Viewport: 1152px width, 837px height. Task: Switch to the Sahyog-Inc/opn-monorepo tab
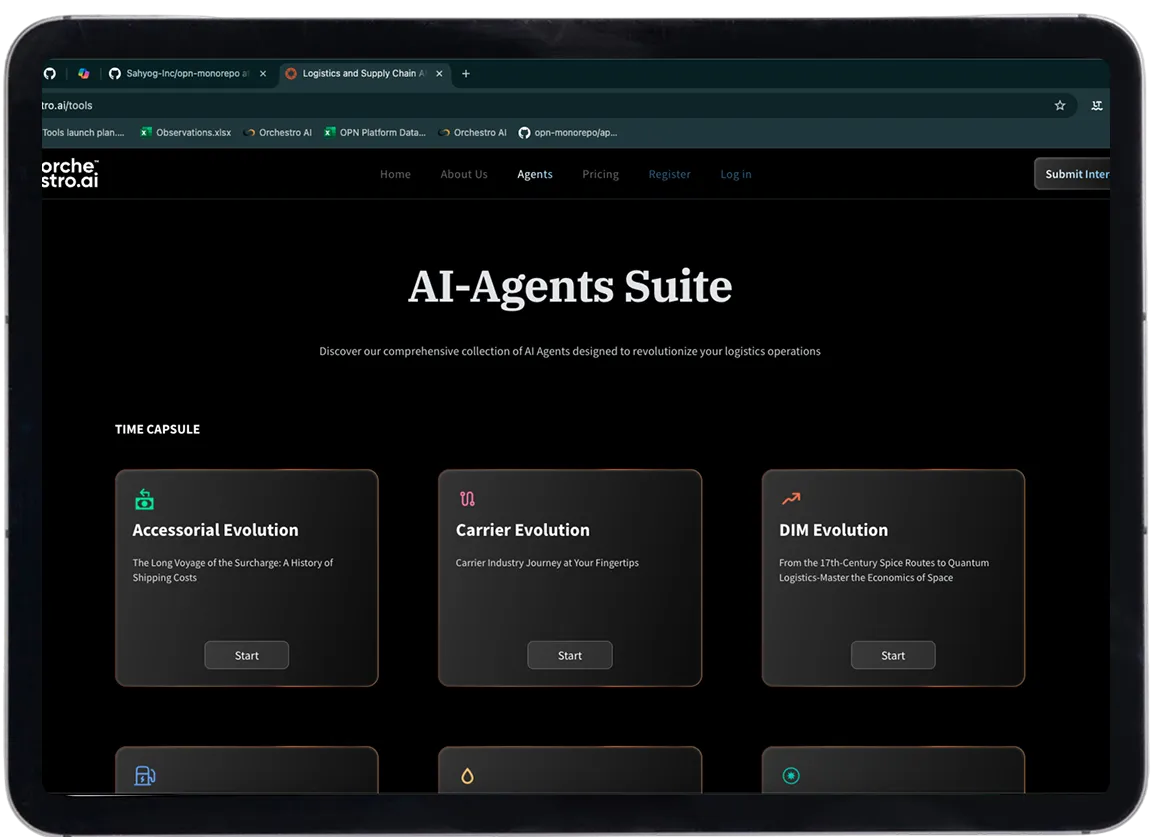[x=185, y=73]
